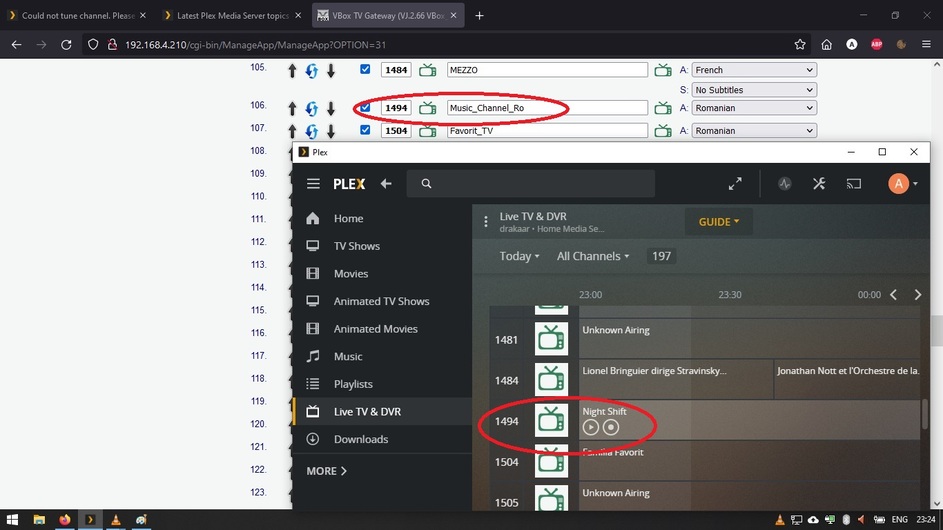943x530 pixels.
Task: Open Jonathan Nott et l'Orchestre airing
Action: tap(847, 380)
